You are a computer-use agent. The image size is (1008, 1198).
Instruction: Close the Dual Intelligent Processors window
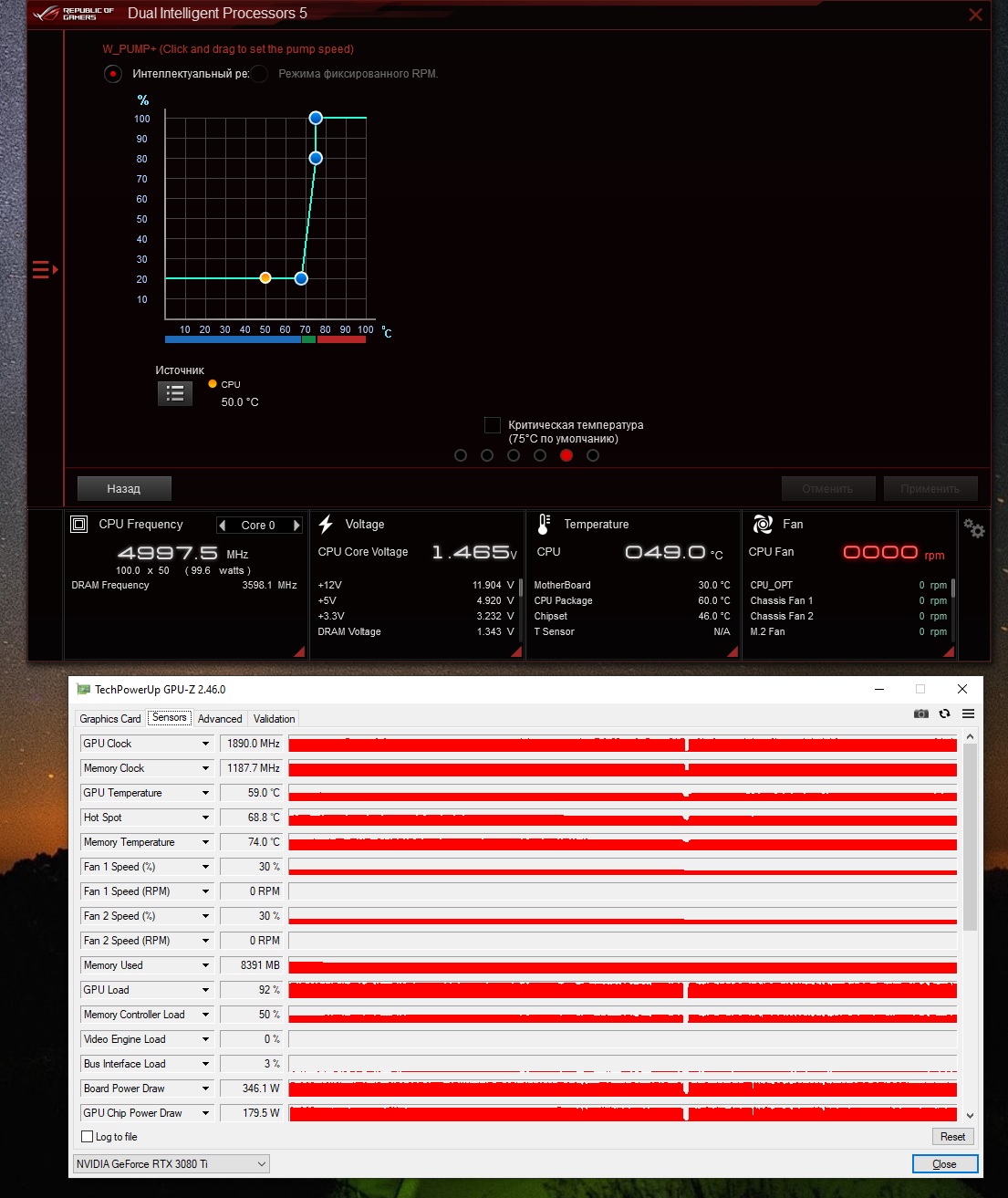975,15
